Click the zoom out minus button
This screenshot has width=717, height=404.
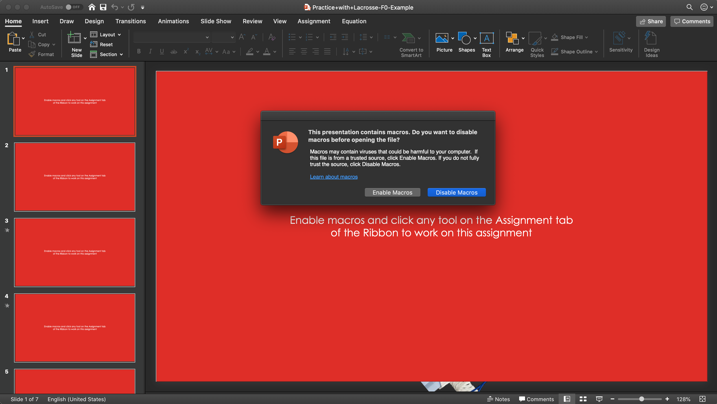[x=612, y=399]
